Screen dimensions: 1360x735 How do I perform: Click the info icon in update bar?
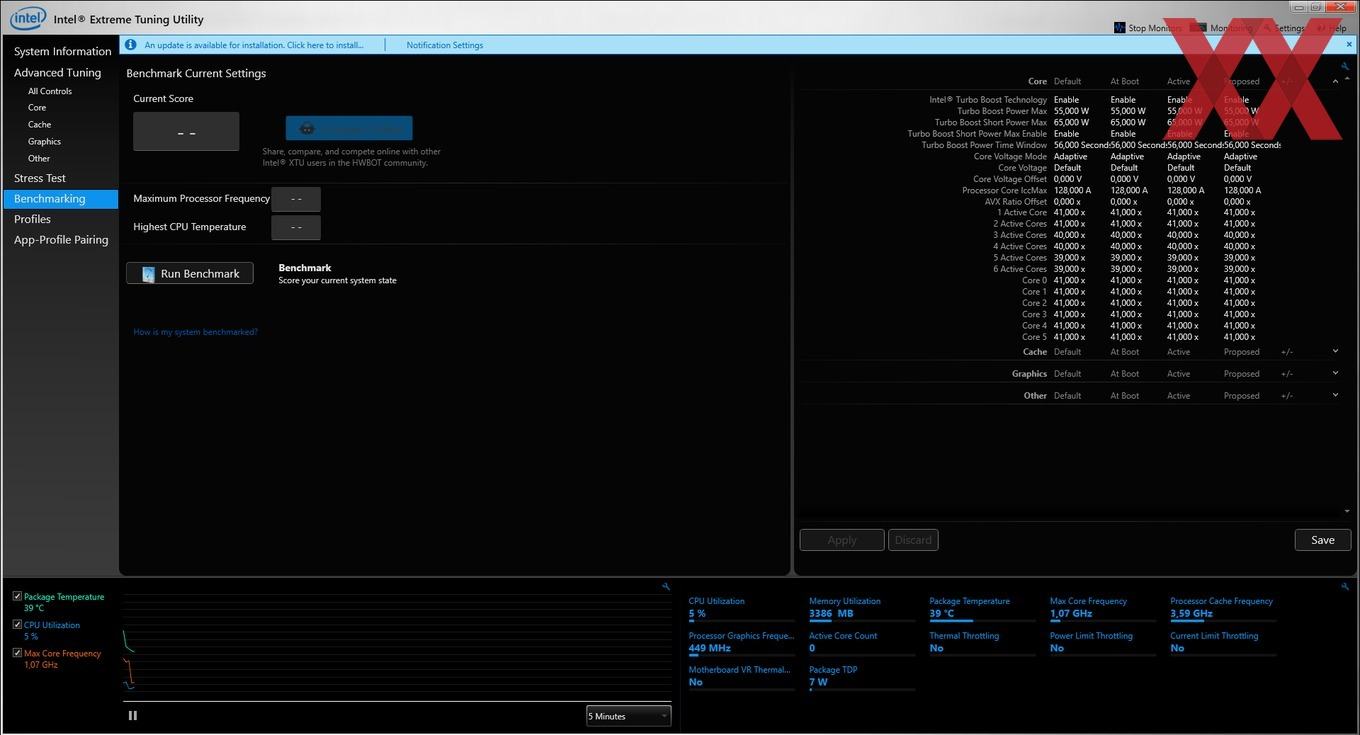pyautogui.click(x=130, y=45)
